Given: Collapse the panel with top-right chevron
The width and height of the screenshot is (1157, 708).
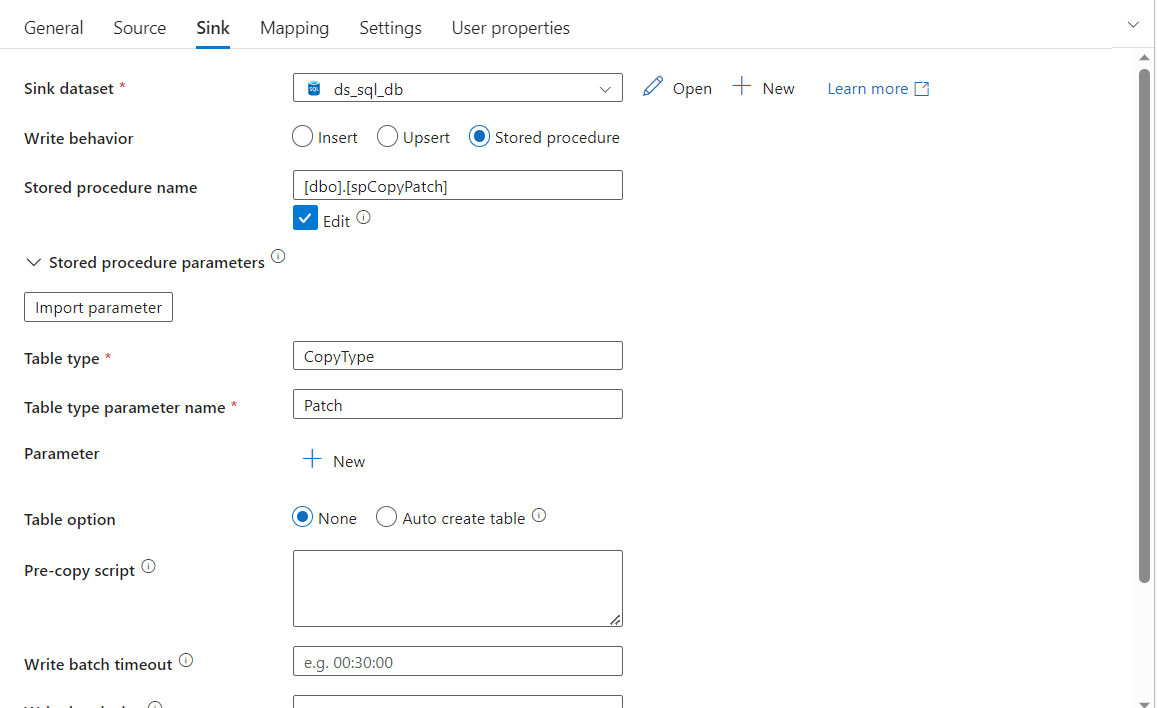Looking at the screenshot, I should (1133, 25).
